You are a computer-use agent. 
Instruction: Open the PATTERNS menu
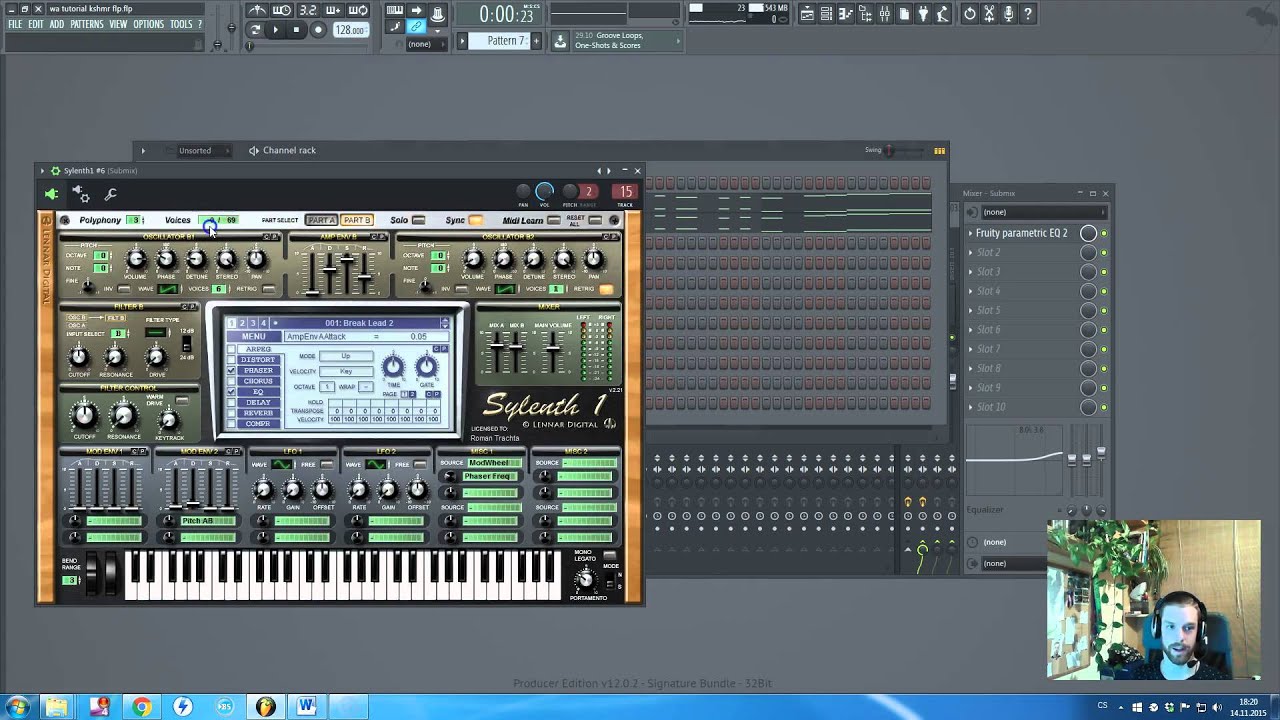(x=87, y=24)
